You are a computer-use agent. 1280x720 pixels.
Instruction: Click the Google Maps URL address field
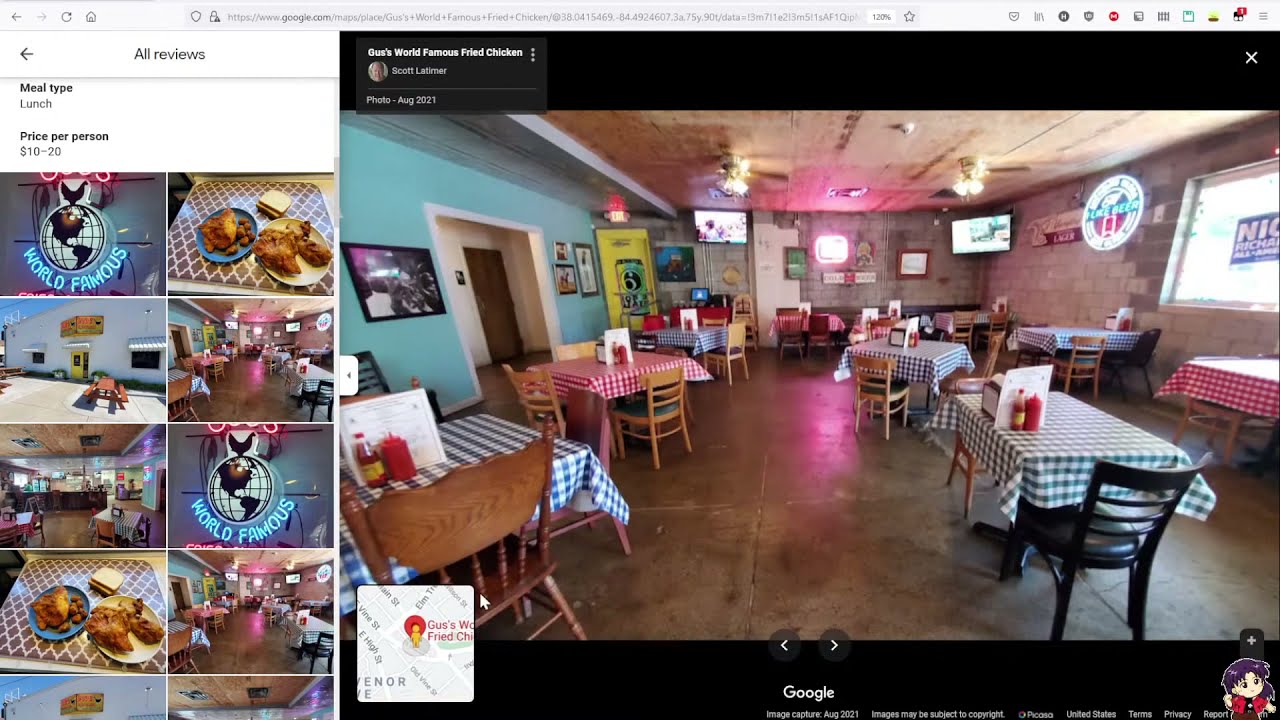pos(542,17)
